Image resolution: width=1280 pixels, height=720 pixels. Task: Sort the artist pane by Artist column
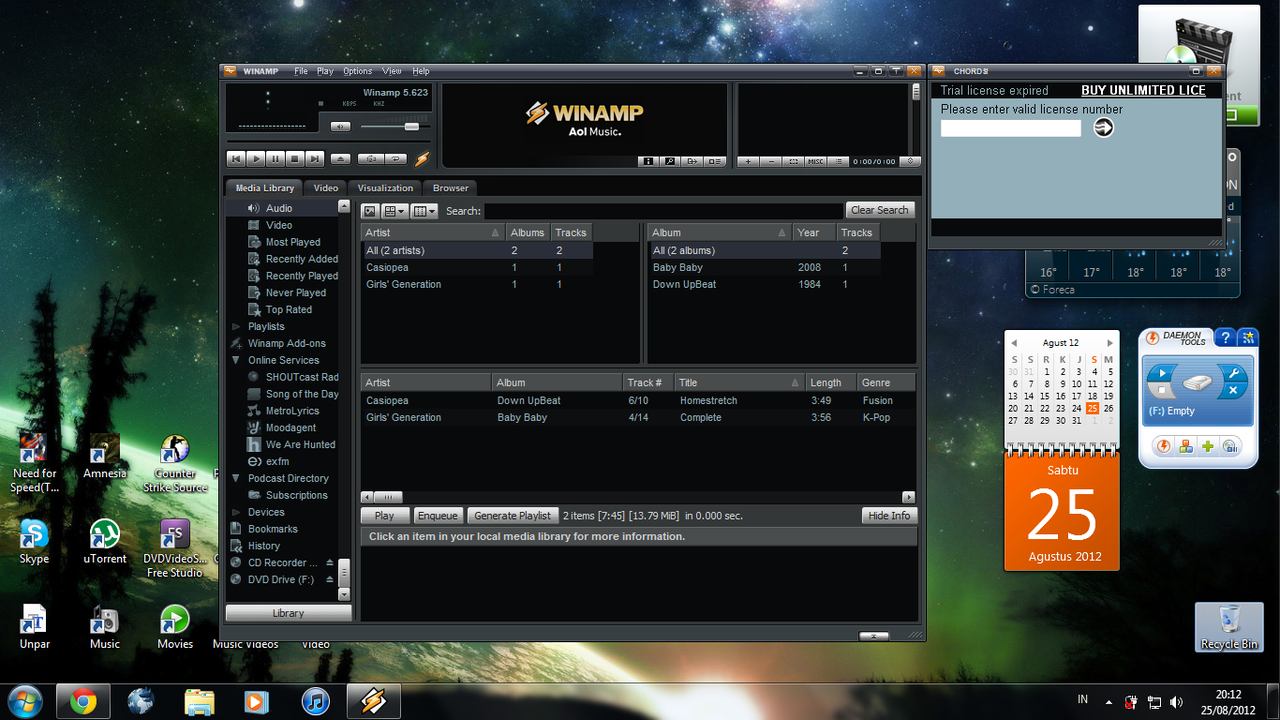pos(432,232)
